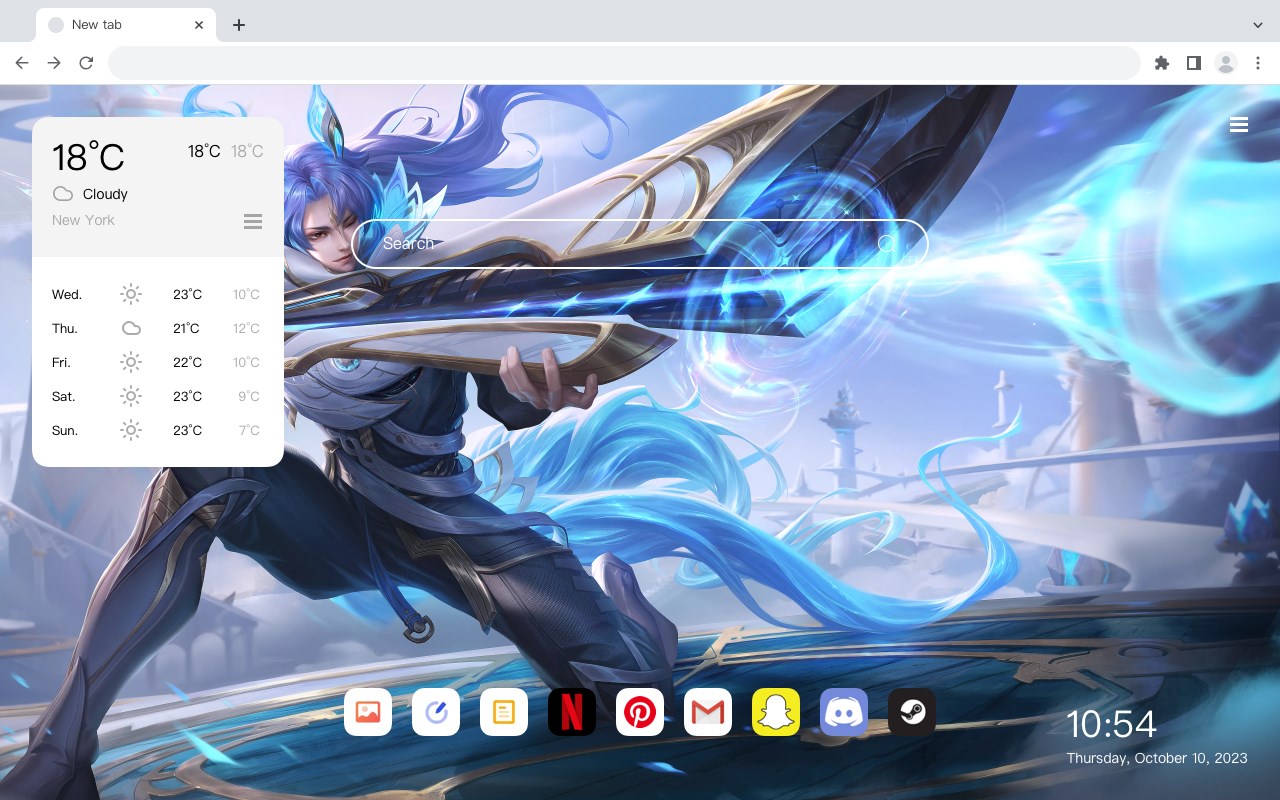Viewport: 1280px width, 800px height.
Task: Click the Search input field
Action: point(639,244)
